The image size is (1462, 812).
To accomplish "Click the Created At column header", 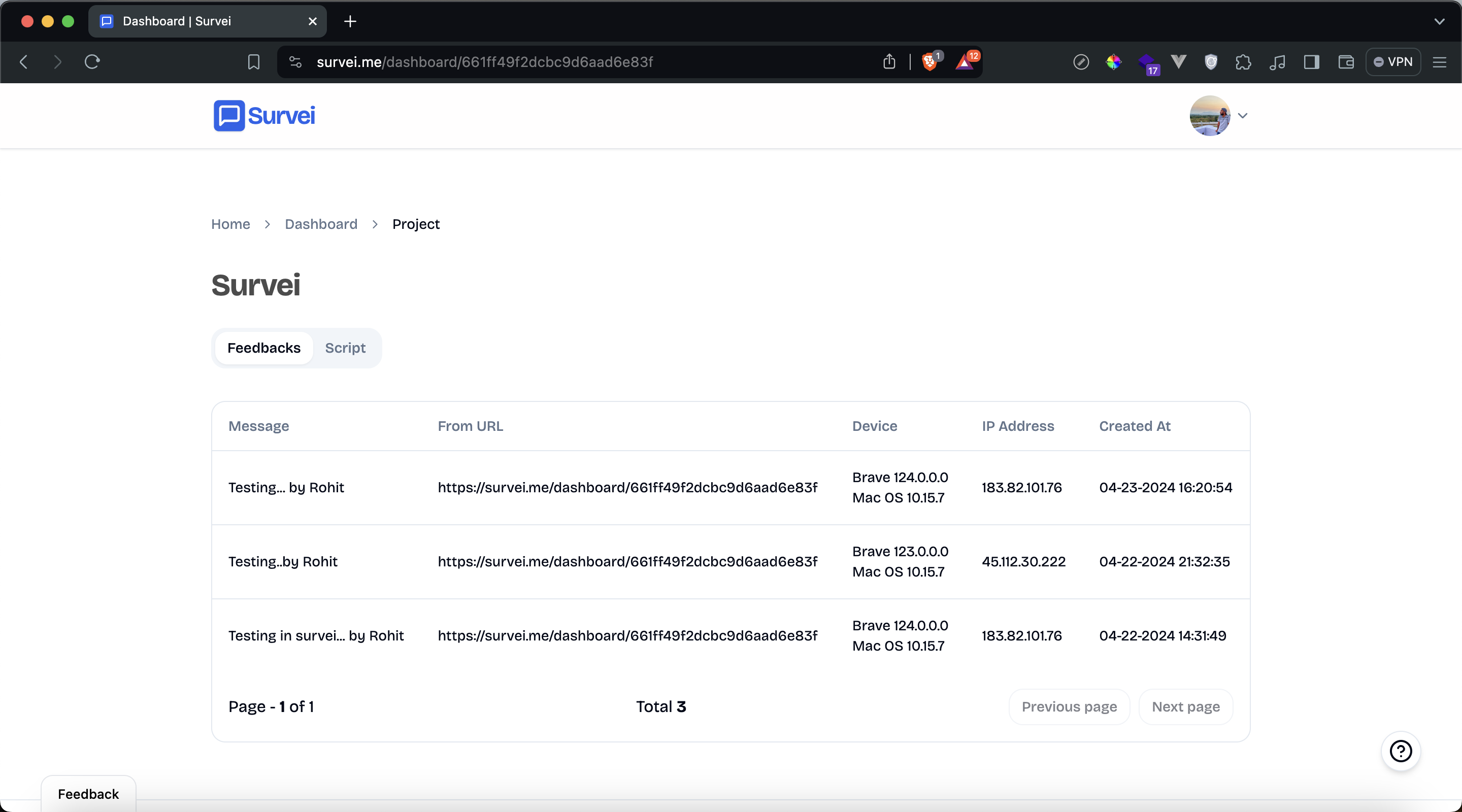I will [1135, 426].
